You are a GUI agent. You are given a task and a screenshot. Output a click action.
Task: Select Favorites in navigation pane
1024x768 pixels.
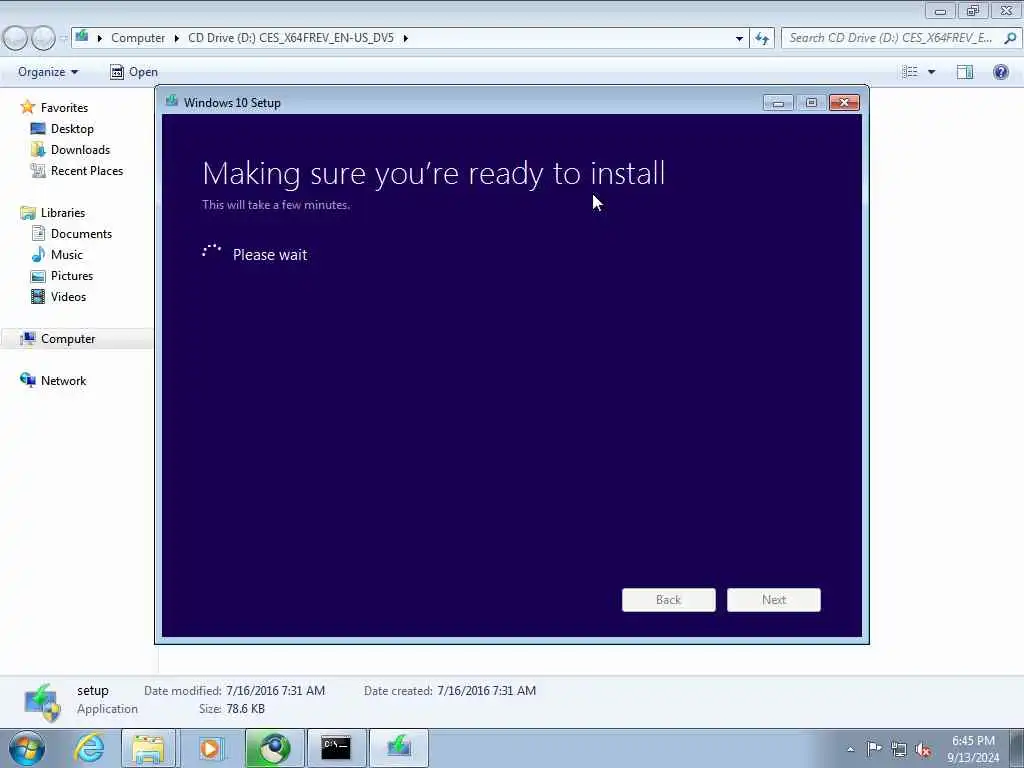point(64,108)
